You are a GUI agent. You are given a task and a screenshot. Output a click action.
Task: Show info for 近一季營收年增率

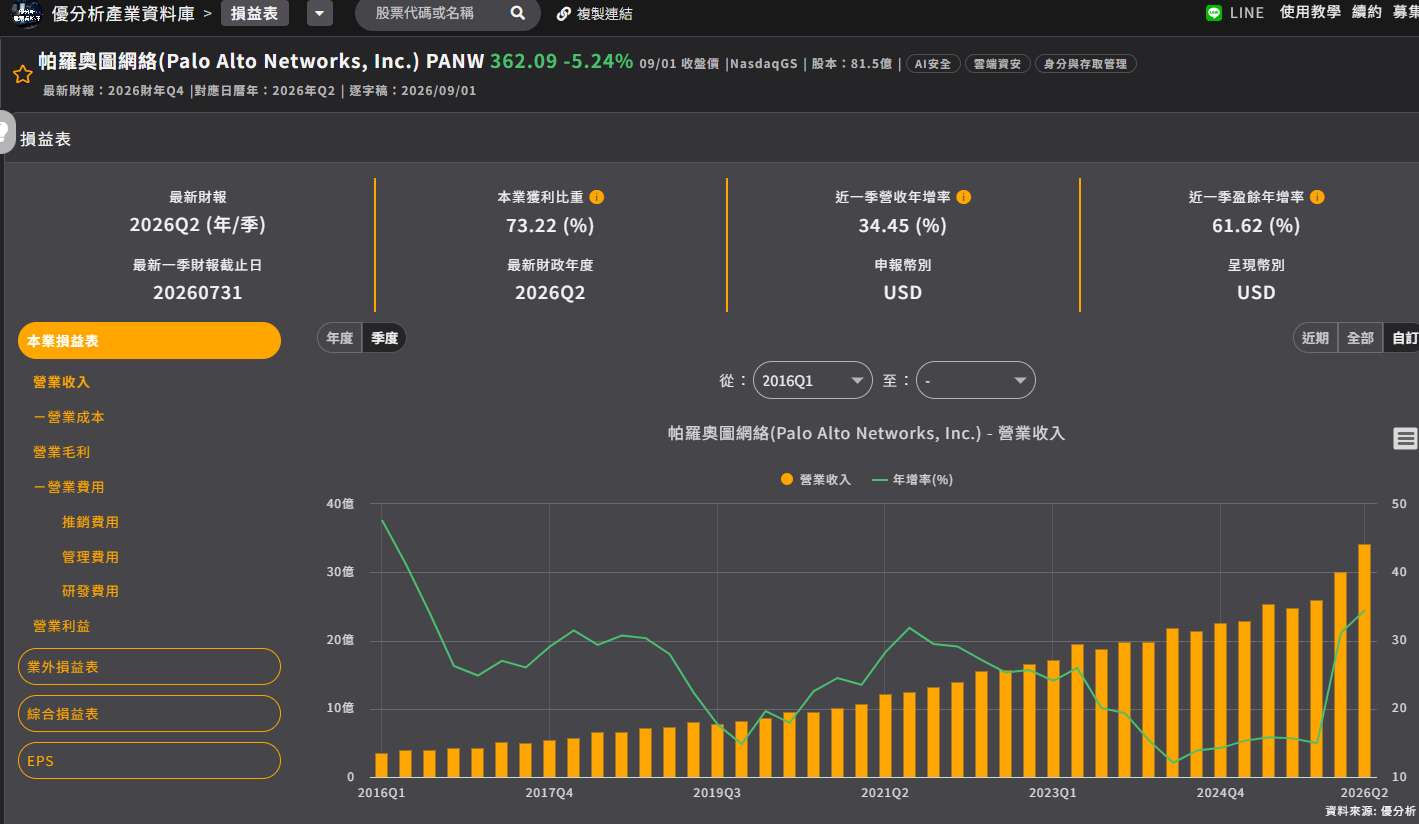(x=964, y=197)
